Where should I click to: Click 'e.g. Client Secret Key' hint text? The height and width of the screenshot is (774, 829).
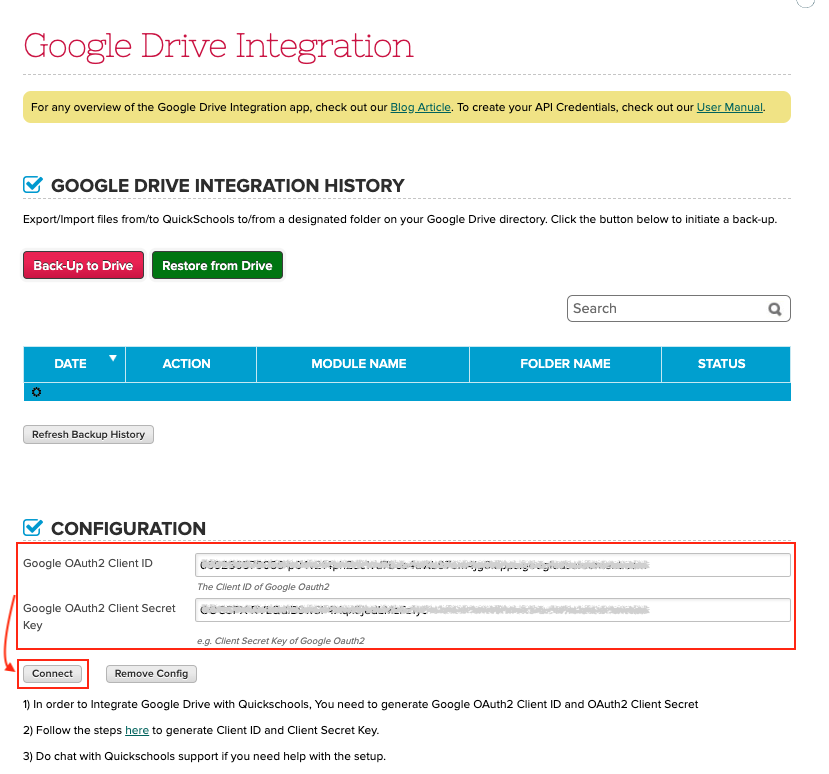(x=281, y=641)
